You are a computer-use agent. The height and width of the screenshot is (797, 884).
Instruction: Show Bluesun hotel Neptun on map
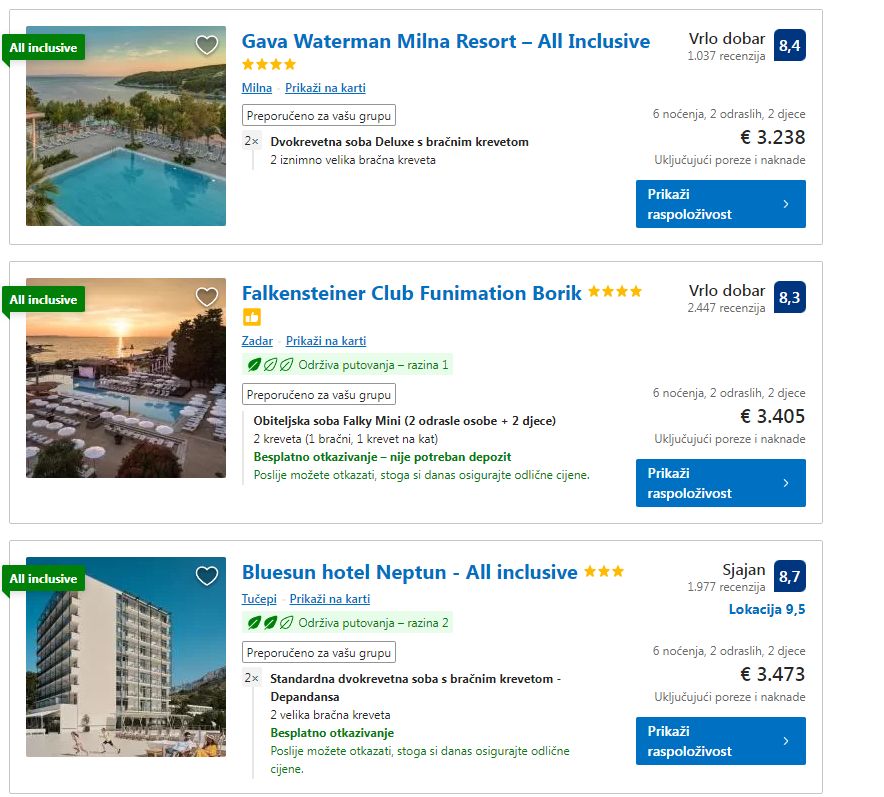329,599
